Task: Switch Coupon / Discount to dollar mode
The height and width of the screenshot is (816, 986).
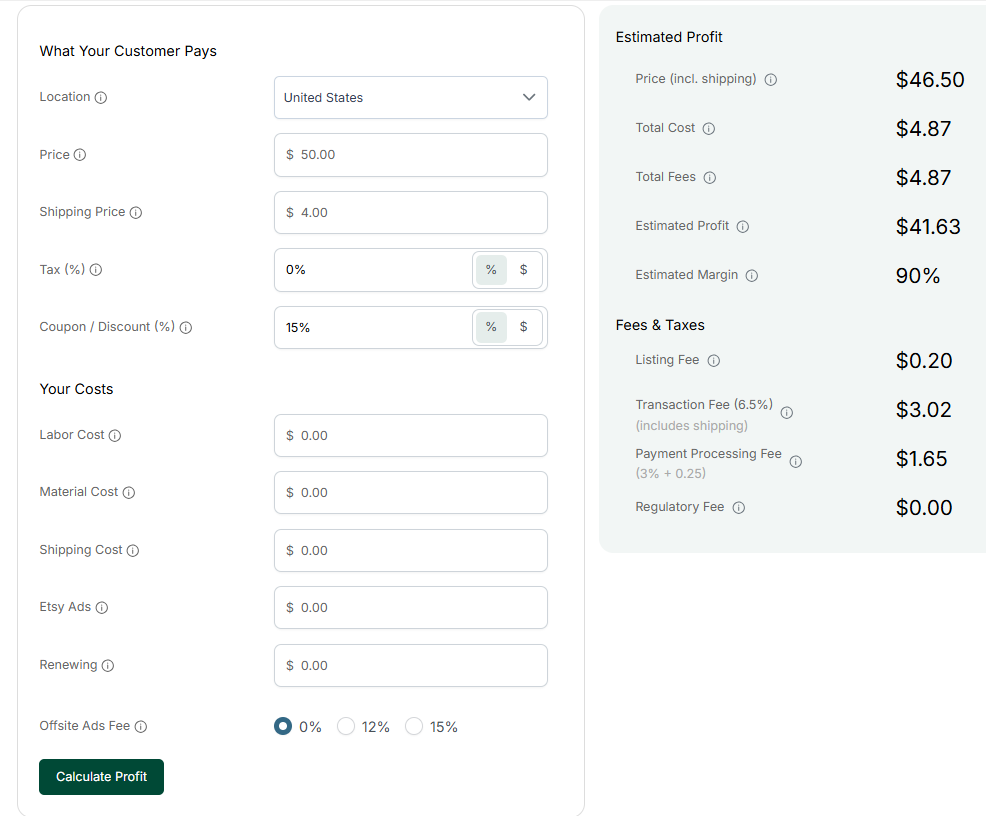Action: coord(524,327)
